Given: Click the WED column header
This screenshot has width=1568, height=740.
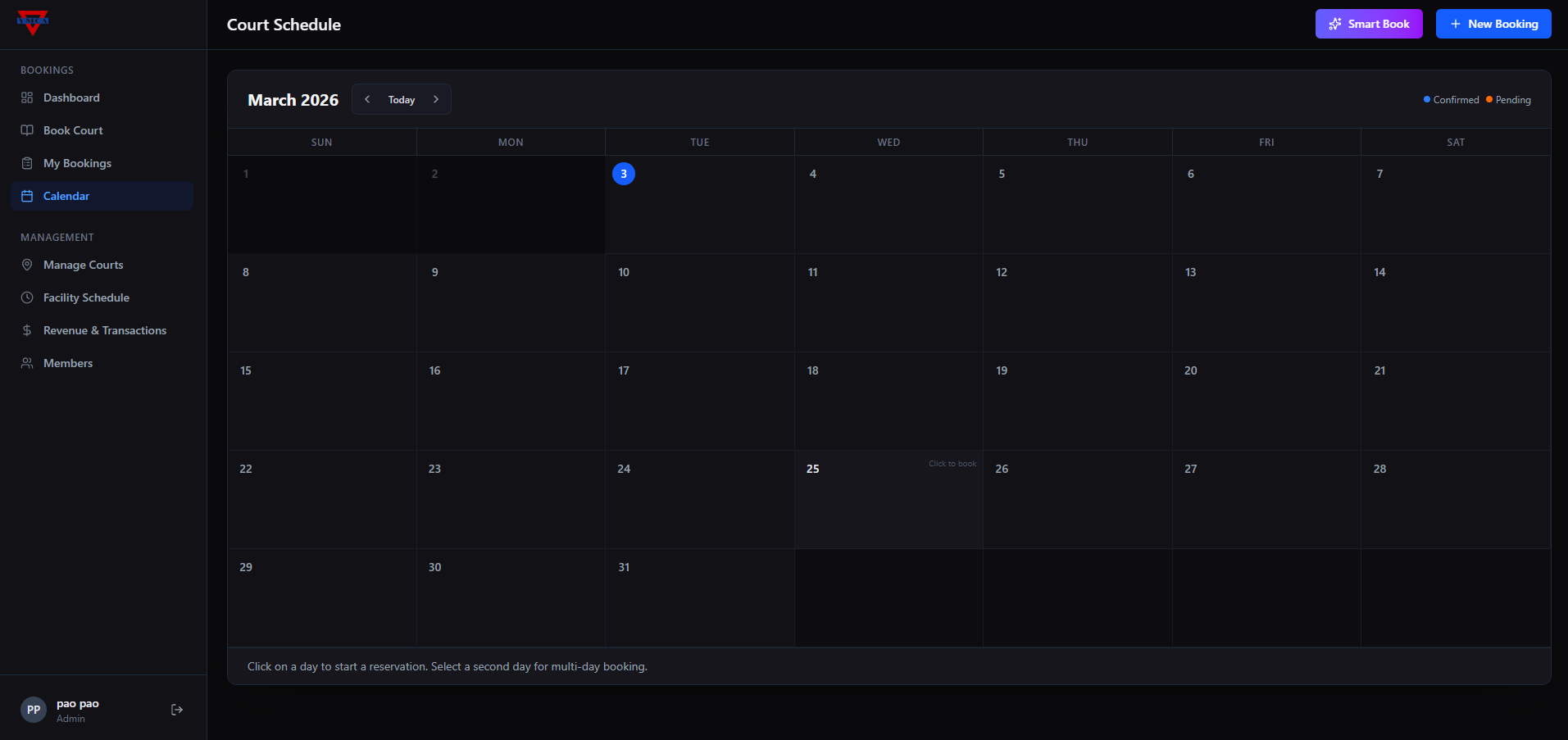Looking at the screenshot, I should tap(889, 143).
